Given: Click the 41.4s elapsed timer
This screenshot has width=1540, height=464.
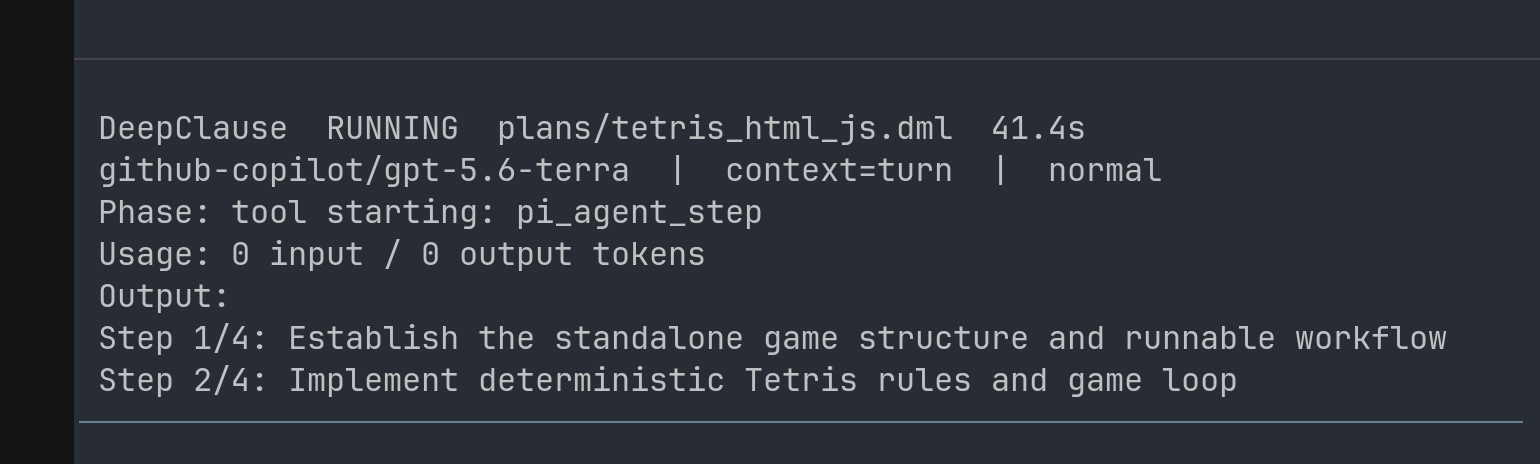Looking at the screenshot, I should pos(1038,129).
